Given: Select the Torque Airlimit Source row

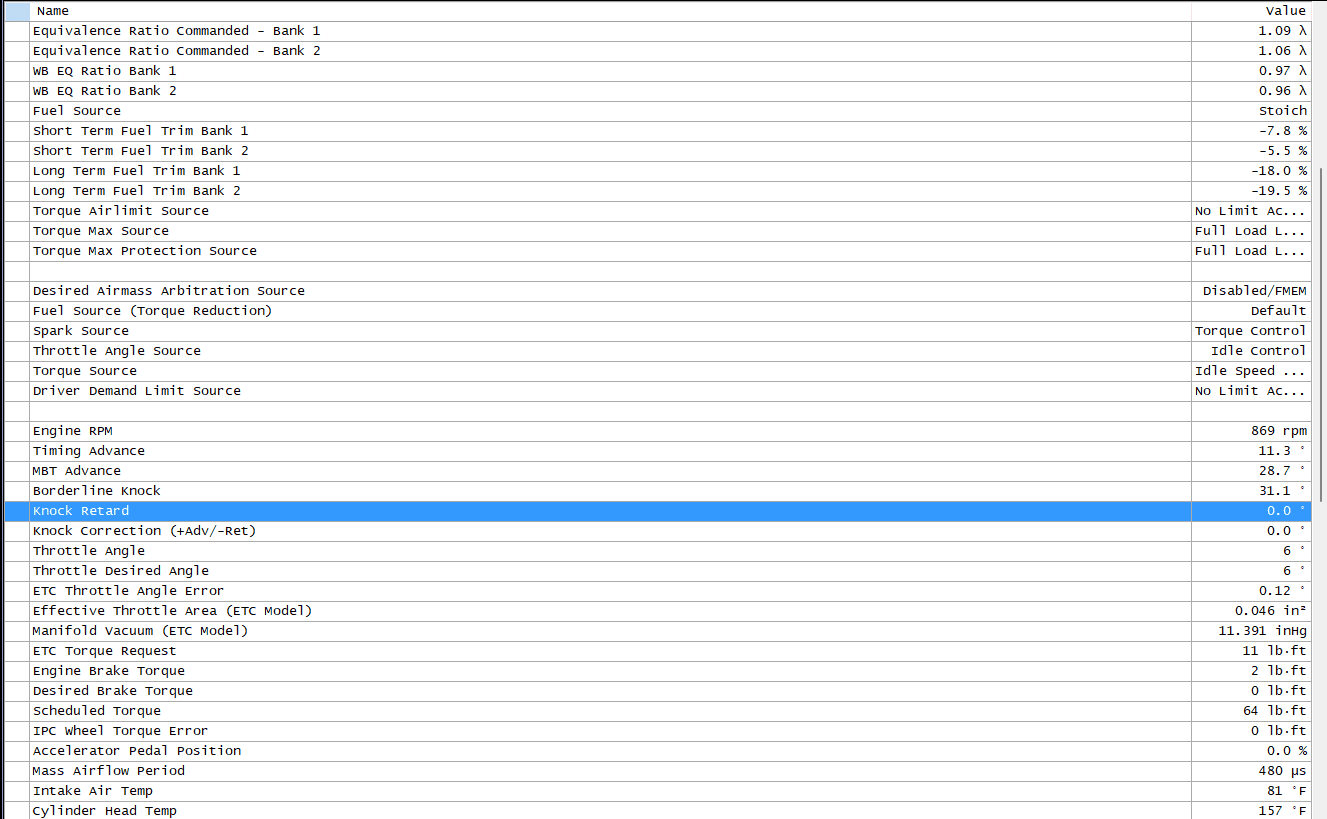Looking at the screenshot, I should 658,211.
